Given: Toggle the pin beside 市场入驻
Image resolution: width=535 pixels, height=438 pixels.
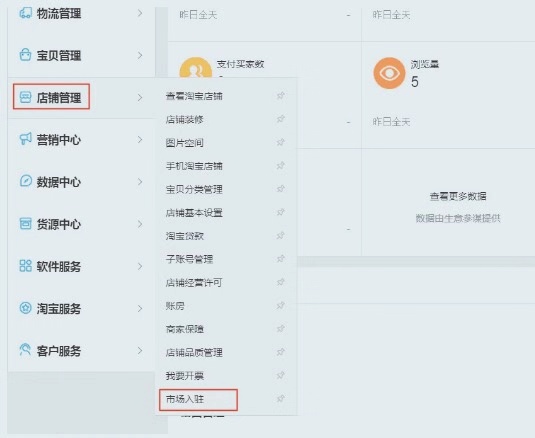Looking at the screenshot, I should pos(280,398).
